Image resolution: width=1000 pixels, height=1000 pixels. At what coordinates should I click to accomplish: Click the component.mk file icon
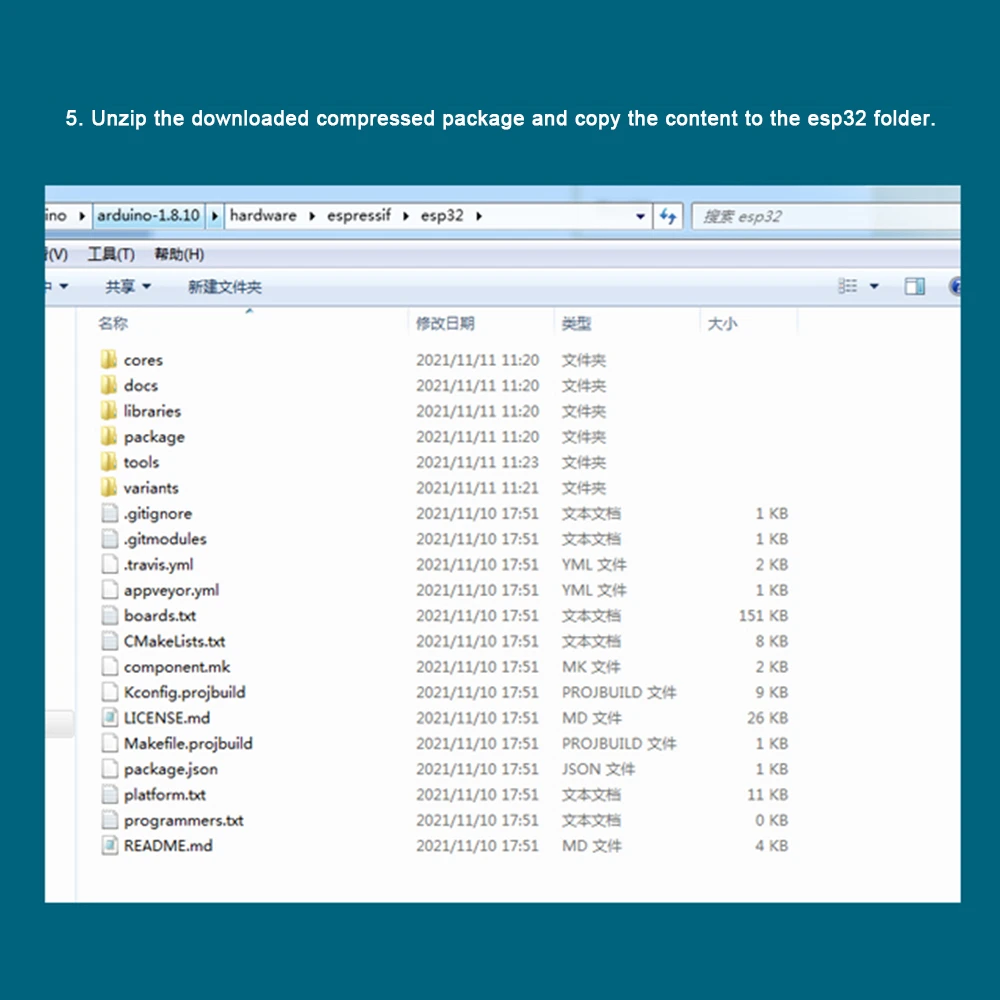click(x=110, y=666)
